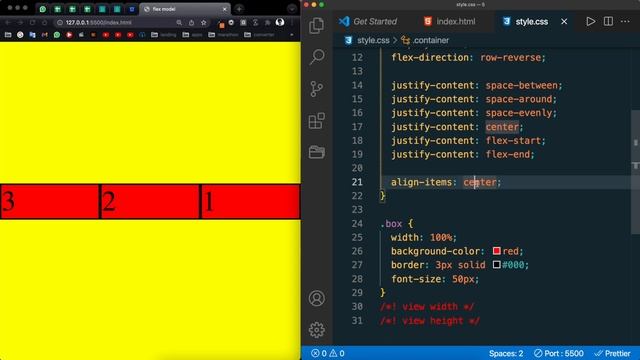Go back in the browser

[x=8, y=22]
